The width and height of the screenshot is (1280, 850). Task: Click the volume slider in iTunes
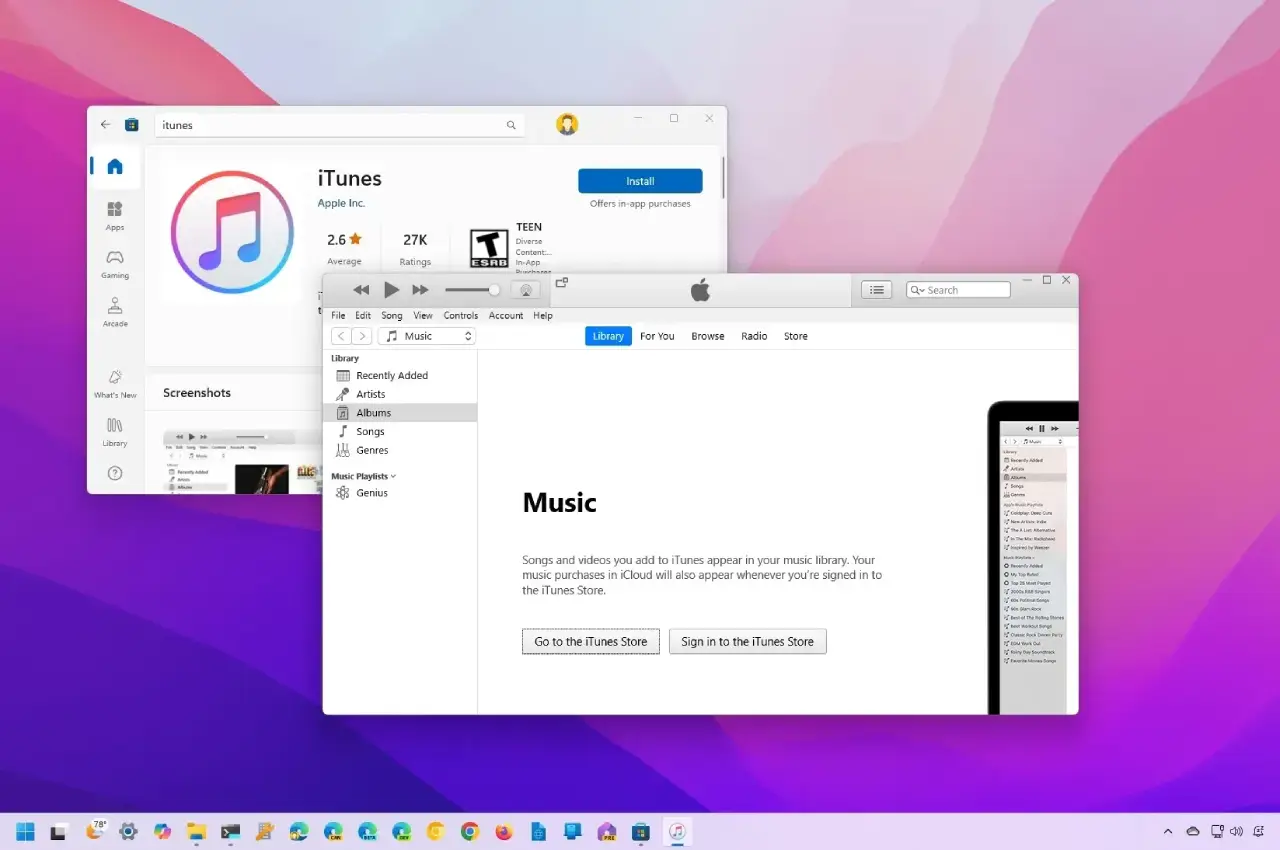click(472, 290)
